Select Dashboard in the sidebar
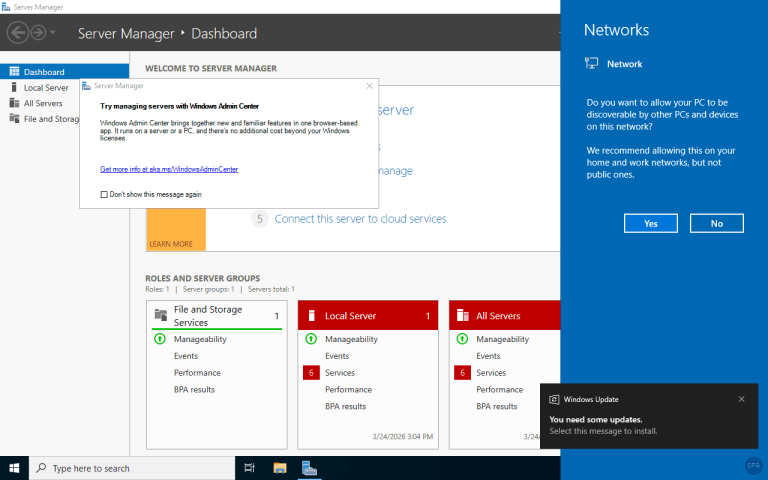768x480 pixels. (x=64, y=72)
